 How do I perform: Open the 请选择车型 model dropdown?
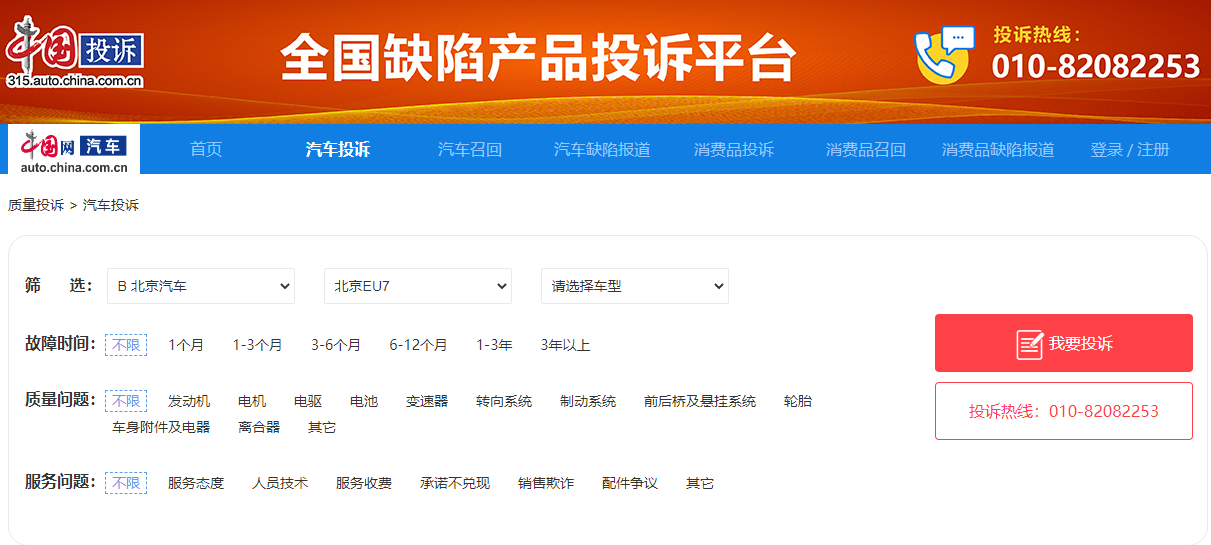[634, 286]
